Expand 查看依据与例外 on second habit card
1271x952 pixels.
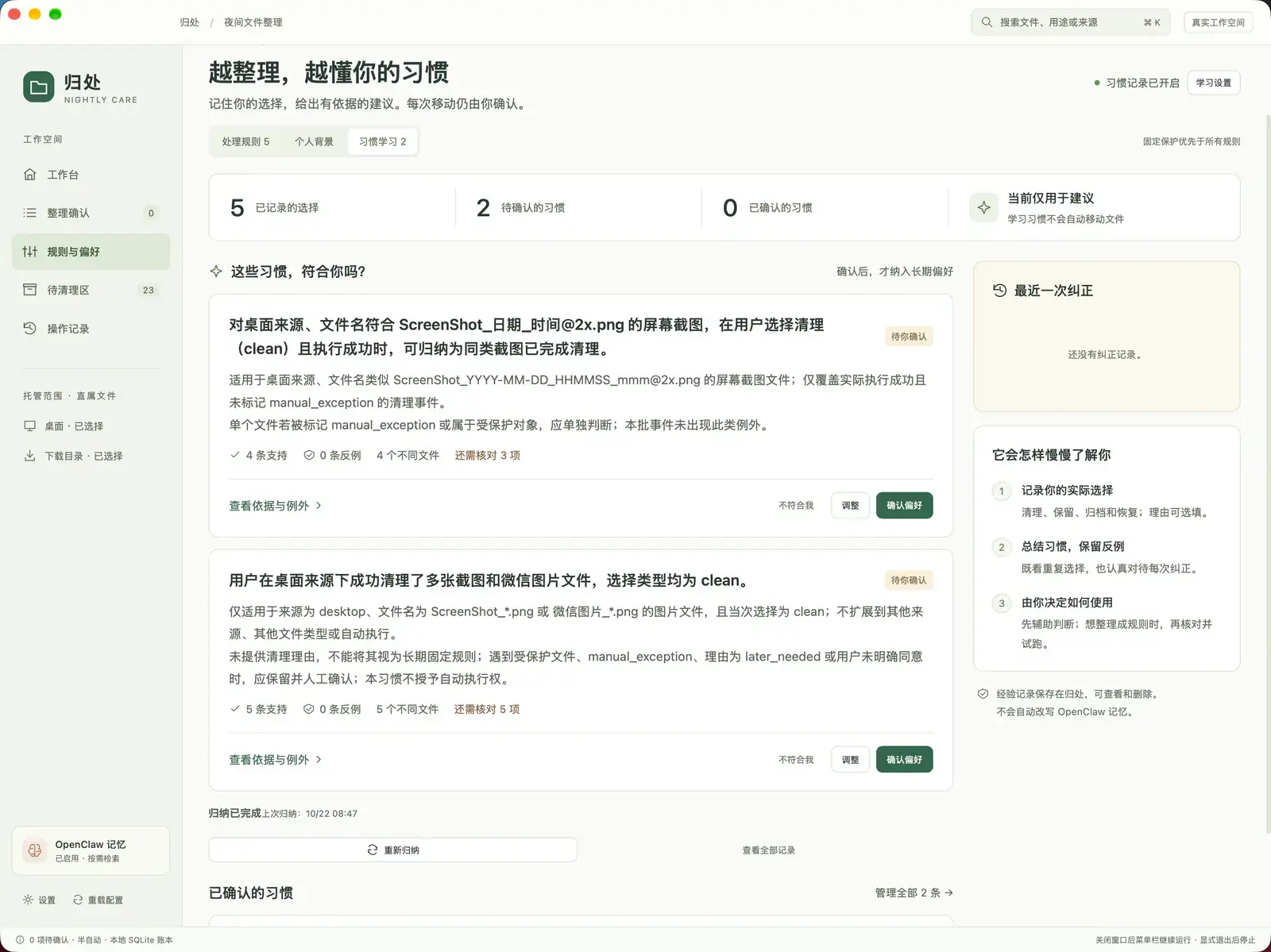pos(275,760)
